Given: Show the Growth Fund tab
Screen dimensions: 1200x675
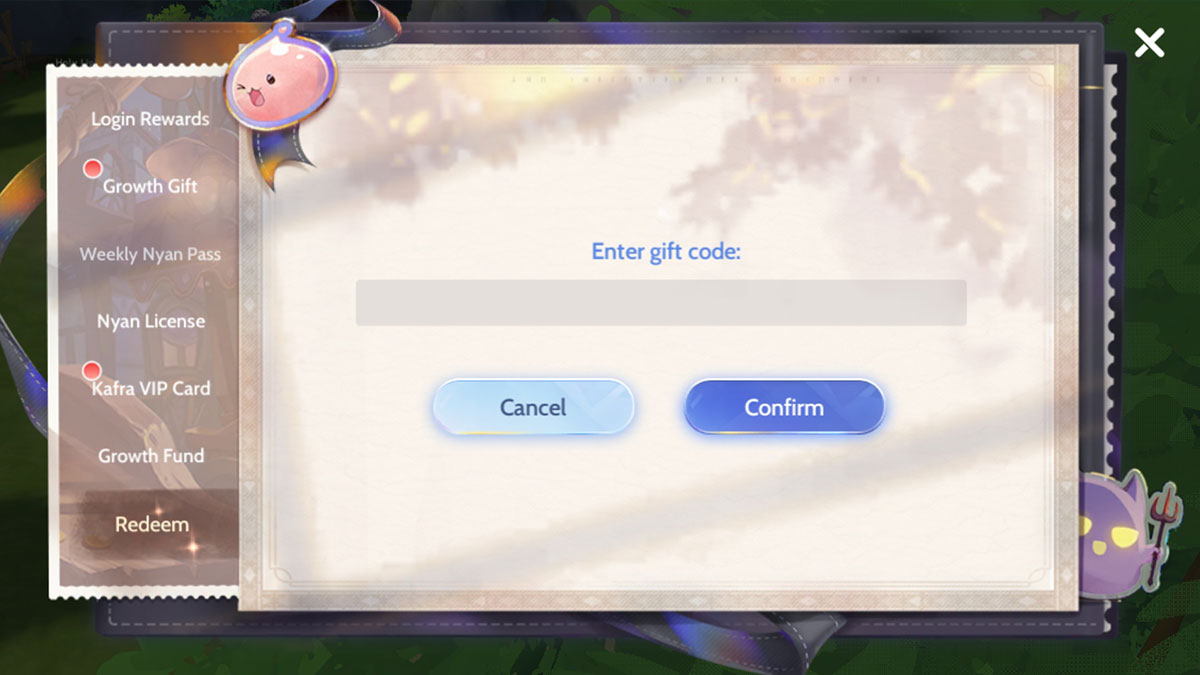Looking at the screenshot, I should (x=150, y=455).
